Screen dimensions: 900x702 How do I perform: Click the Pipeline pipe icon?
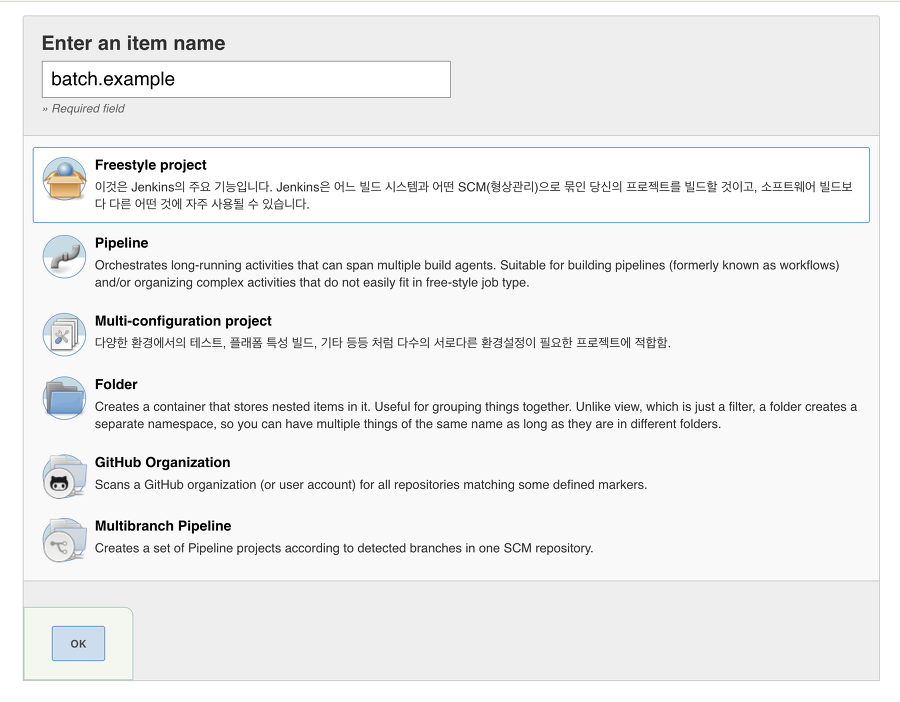tap(64, 257)
